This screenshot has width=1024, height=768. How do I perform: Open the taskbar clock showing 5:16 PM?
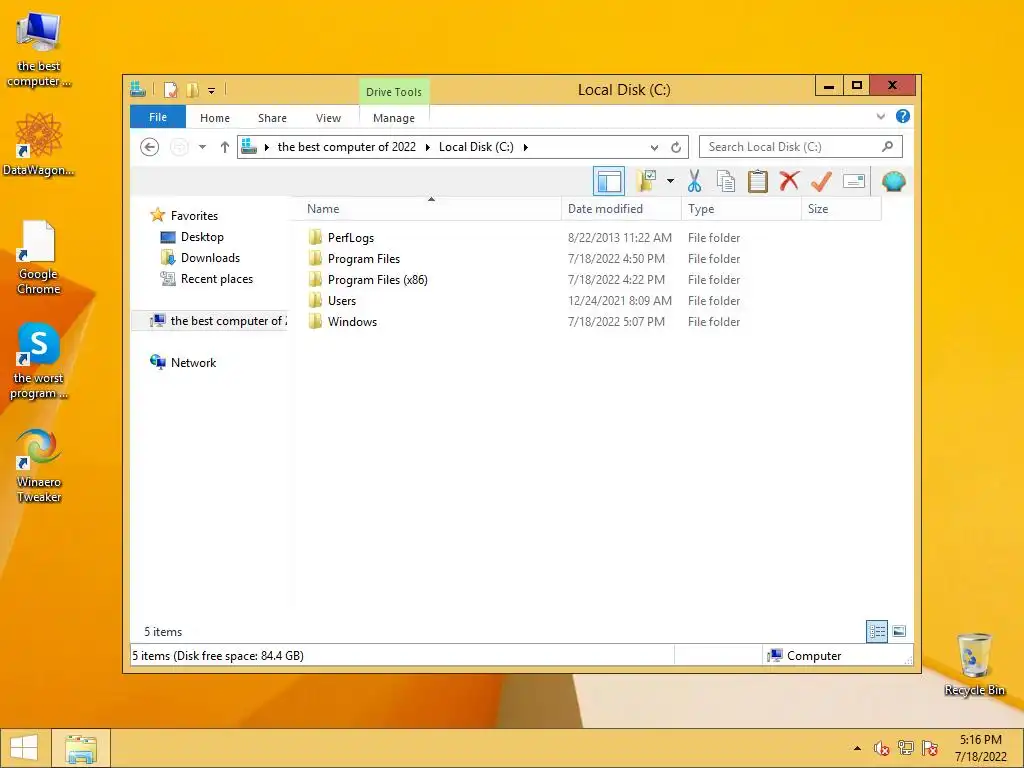[x=980, y=748]
